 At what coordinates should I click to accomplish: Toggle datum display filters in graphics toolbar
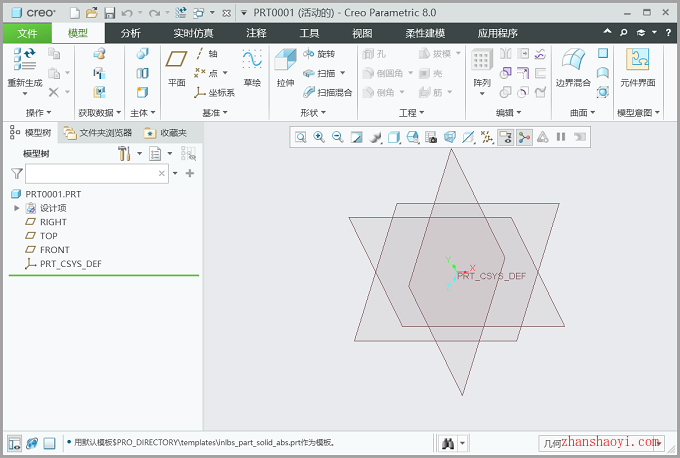(x=487, y=137)
